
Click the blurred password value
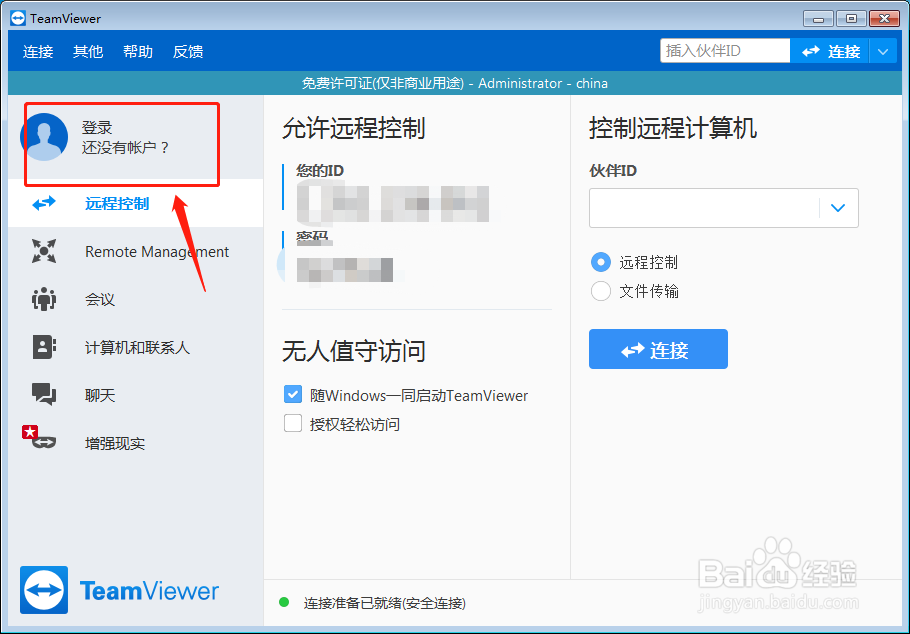tap(345, 269)
